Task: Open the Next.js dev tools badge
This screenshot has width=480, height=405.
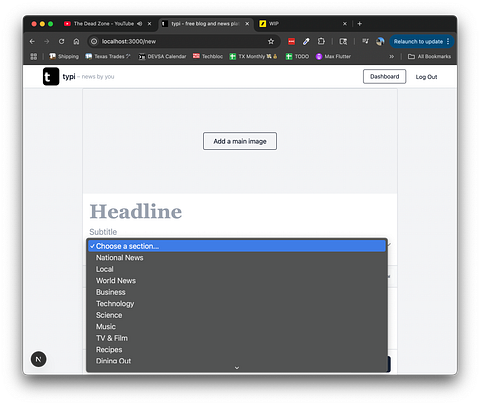Action: point(39,359)
